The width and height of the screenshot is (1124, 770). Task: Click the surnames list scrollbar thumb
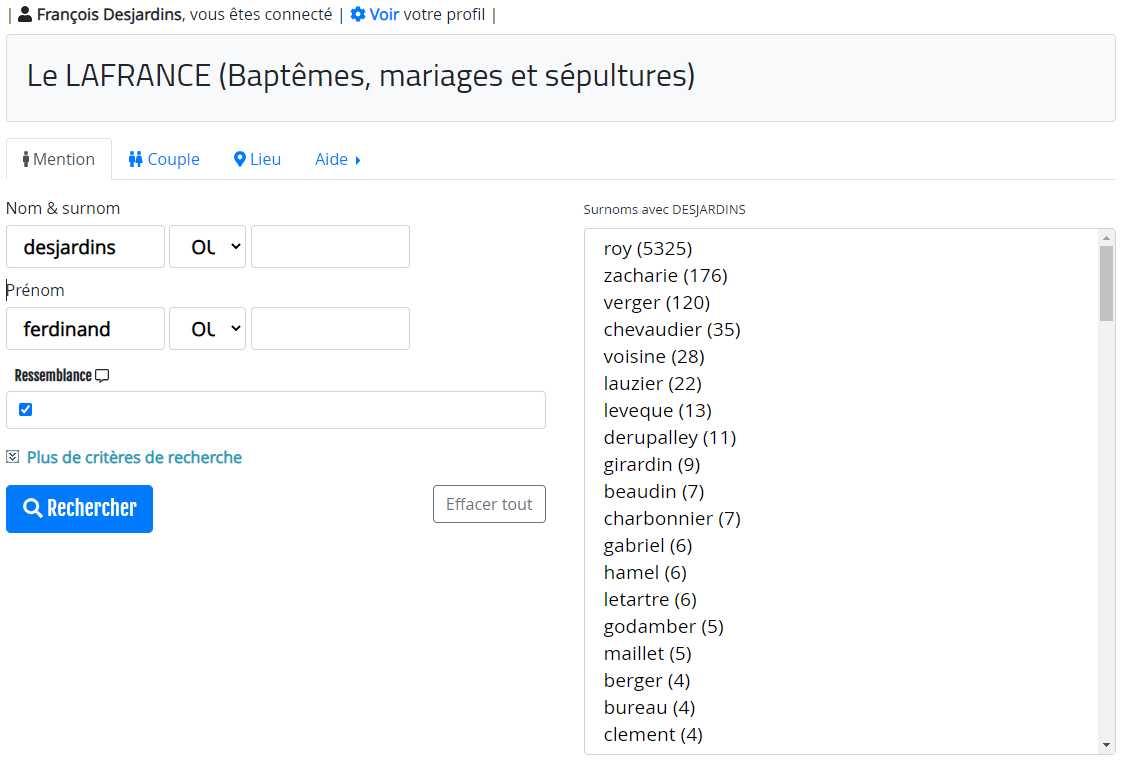[x=1106, y=283]
